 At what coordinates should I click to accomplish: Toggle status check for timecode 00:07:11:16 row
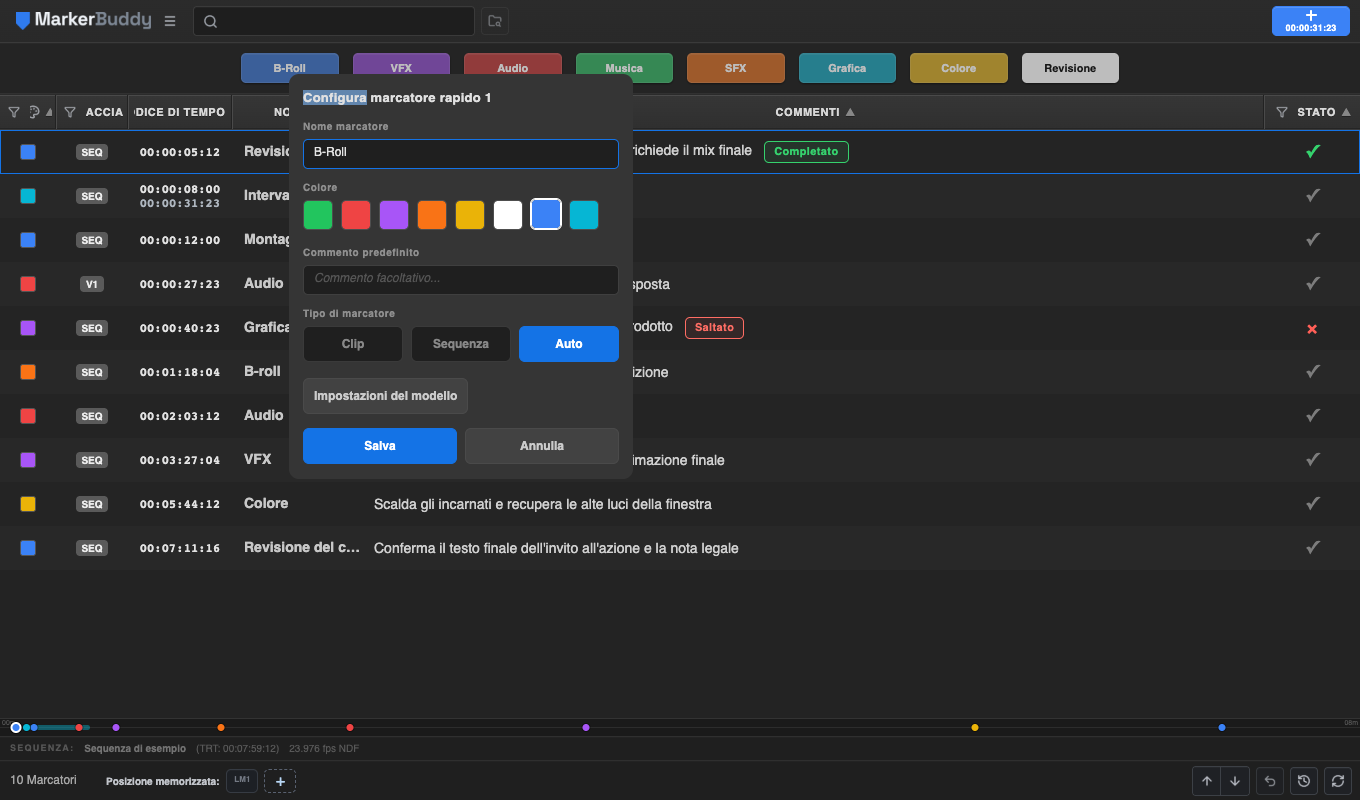pos(1312,548)
